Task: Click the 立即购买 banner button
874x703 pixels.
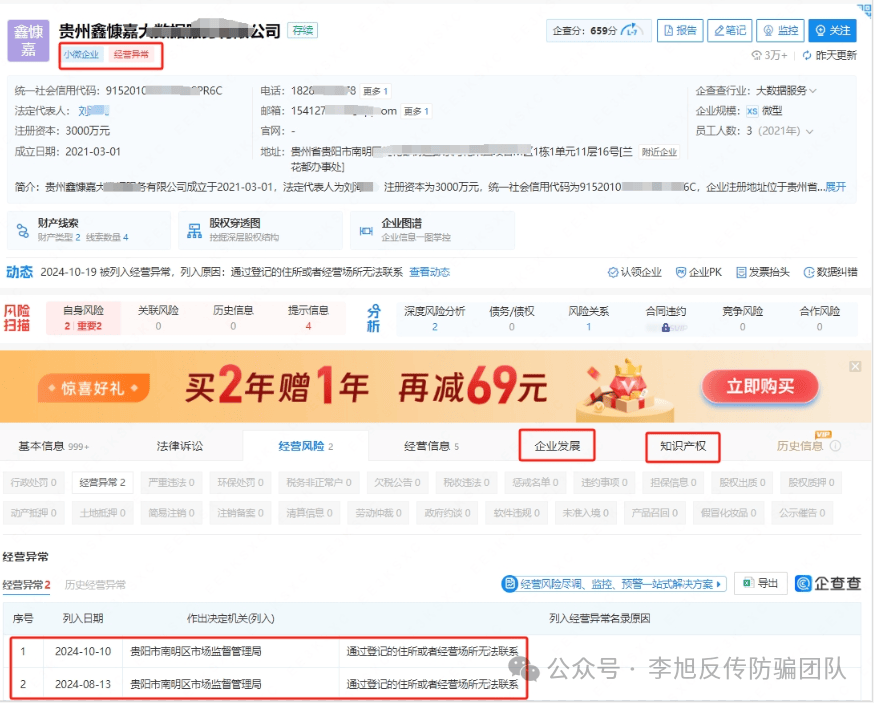Action: click(760, 386)
